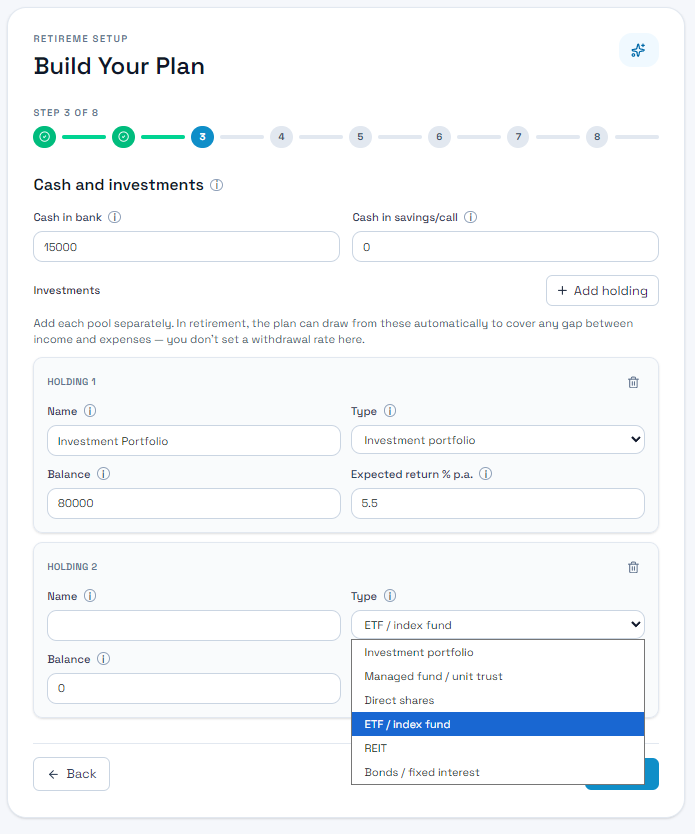695x834 pixels.
Task: Focus the Holding 2 Name field
Action: pos(194,626)
